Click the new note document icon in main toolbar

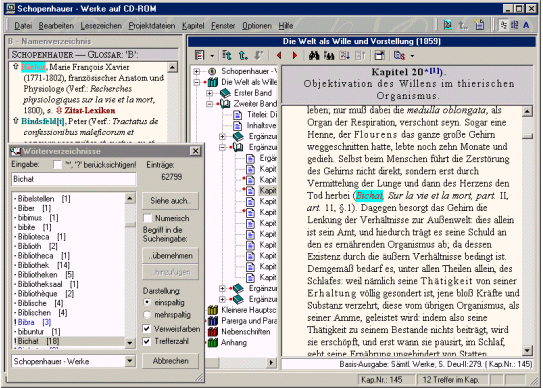tap(480, 25)
